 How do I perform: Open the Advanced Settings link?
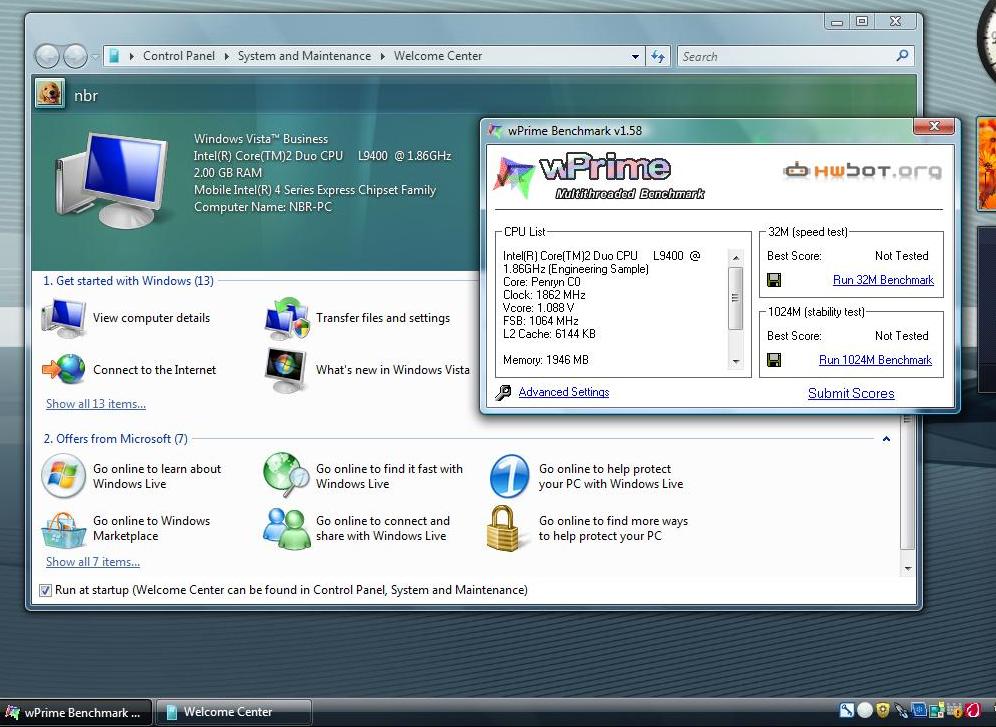(x=563, y=392)
